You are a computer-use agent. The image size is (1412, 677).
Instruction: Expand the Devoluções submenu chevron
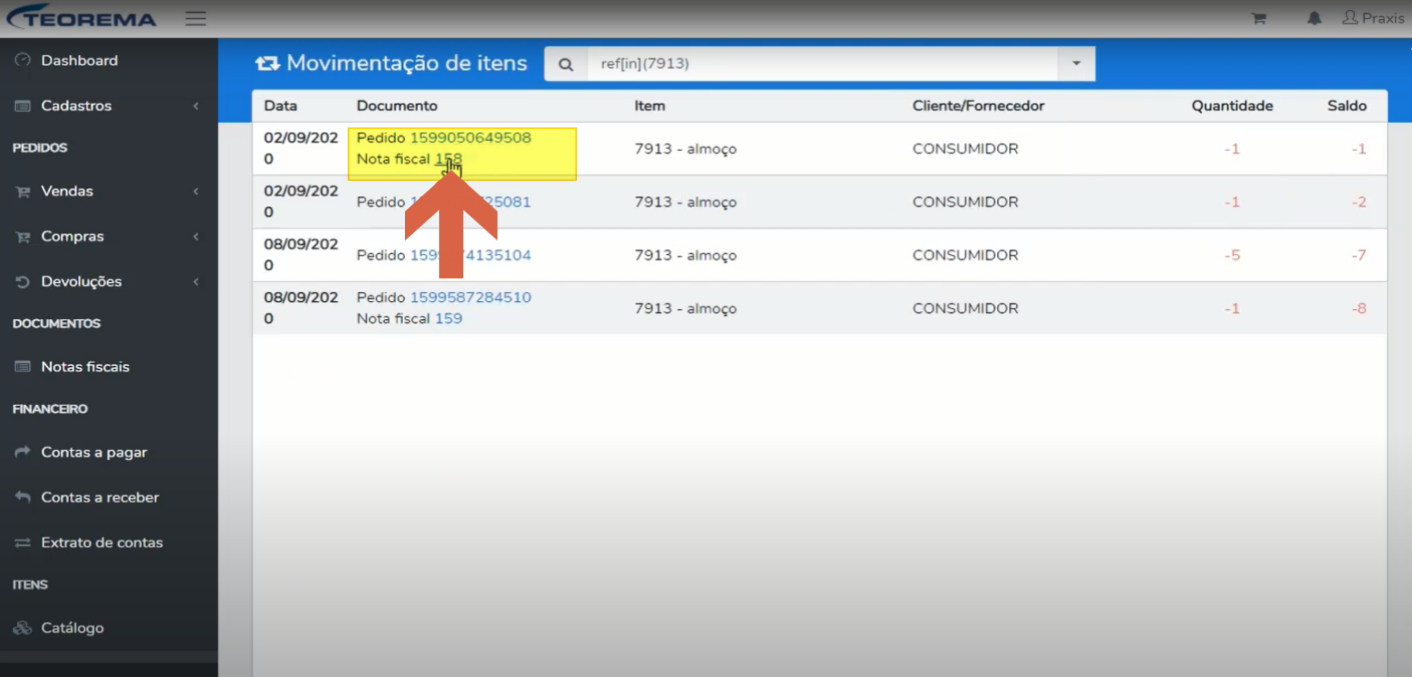196,282
